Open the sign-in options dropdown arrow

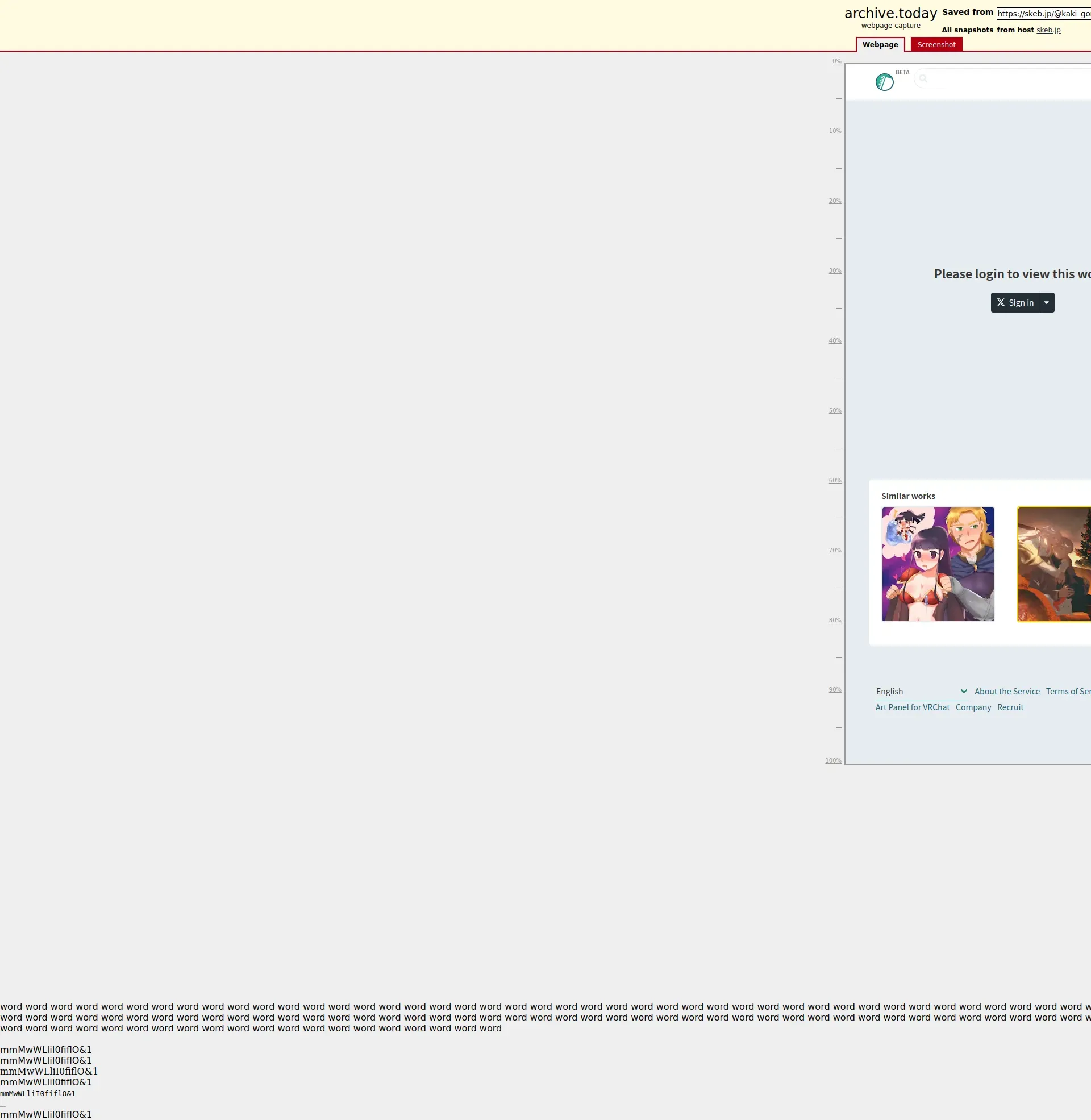coord(1046,302)
